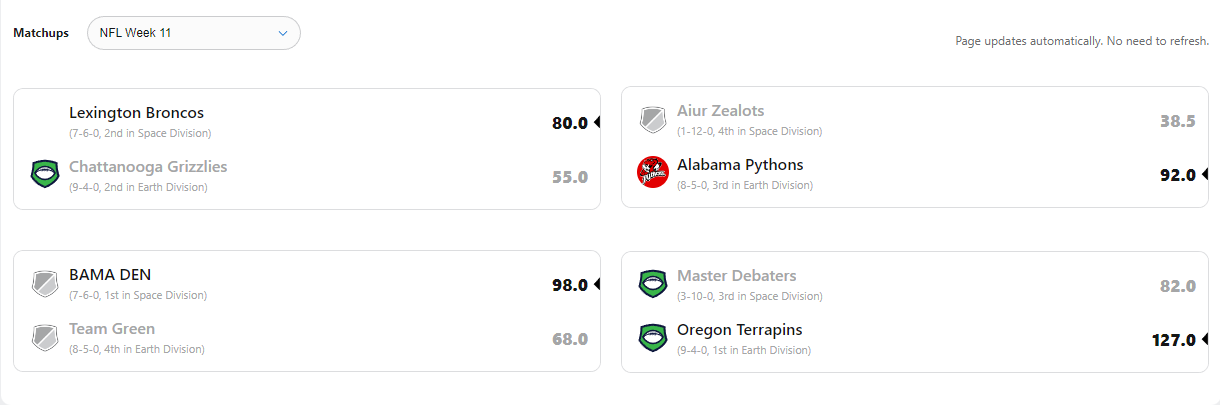Click winner arrow beside Lexington Broncos score
This screenshot has height=405, width=1220.
coord(597,122)
